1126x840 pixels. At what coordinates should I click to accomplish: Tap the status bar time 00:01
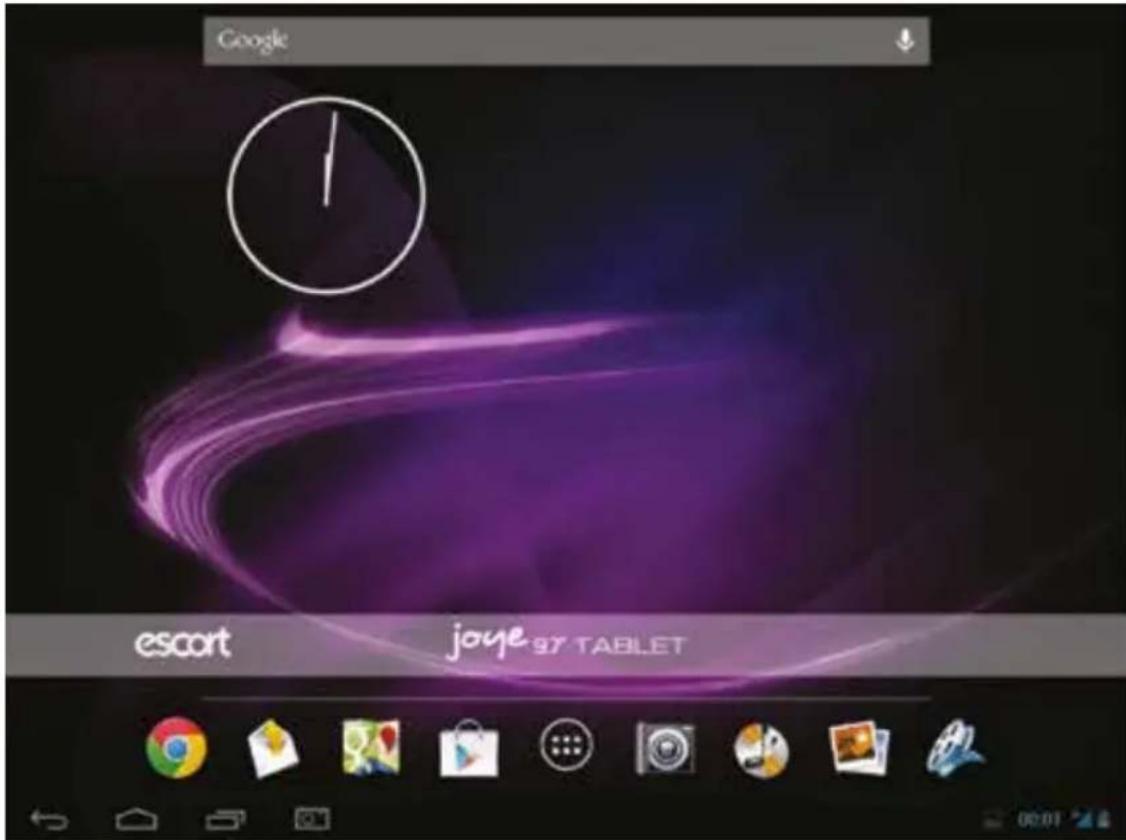tap(1038, 819)
